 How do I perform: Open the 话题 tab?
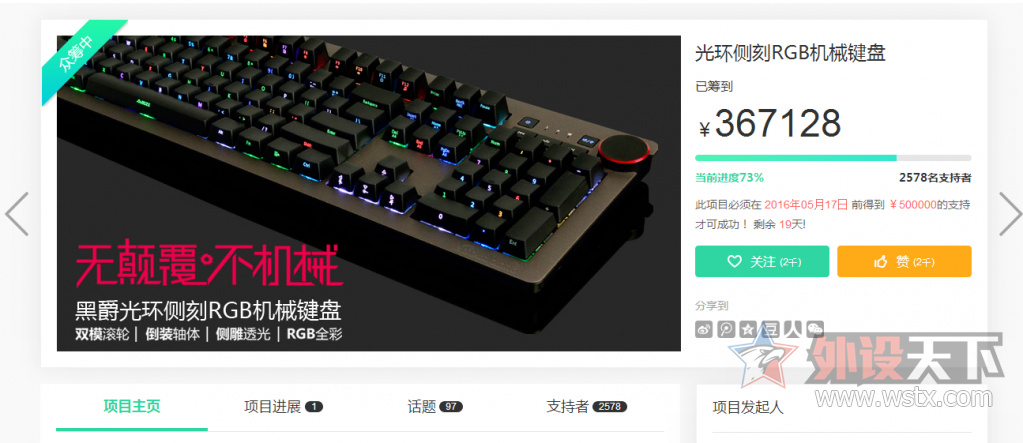pyautogui.click(x=435, y=406)
